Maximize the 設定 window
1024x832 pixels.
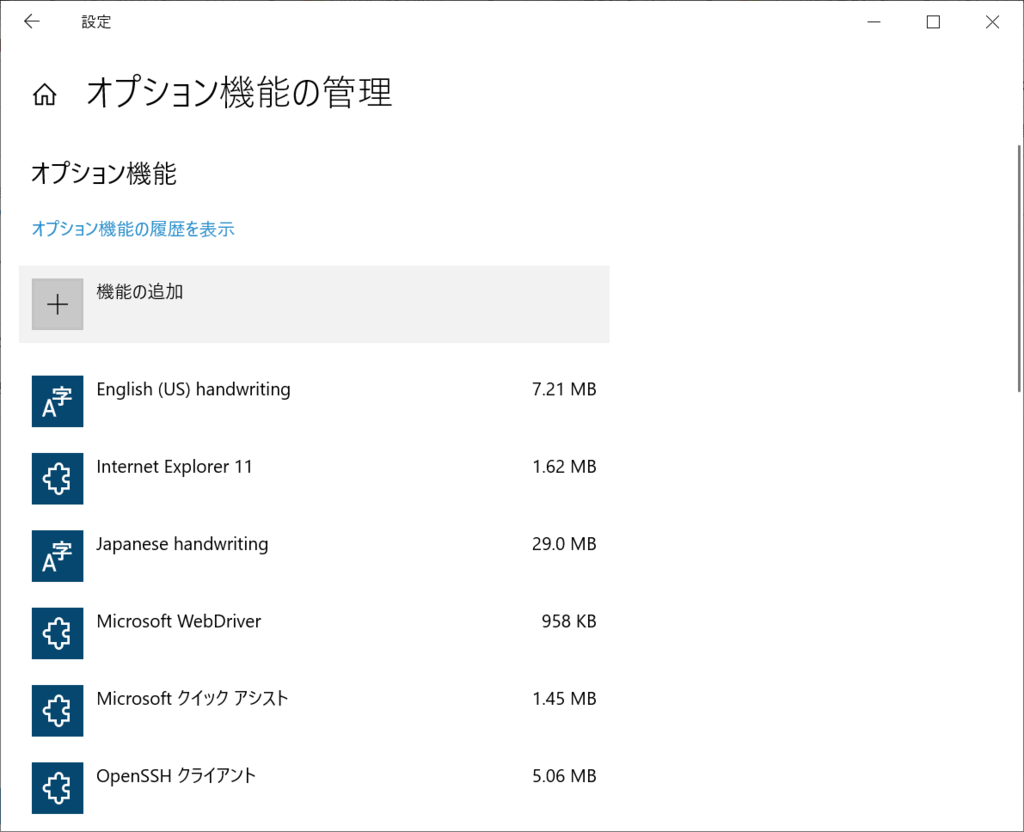click(x=933, y=22)
